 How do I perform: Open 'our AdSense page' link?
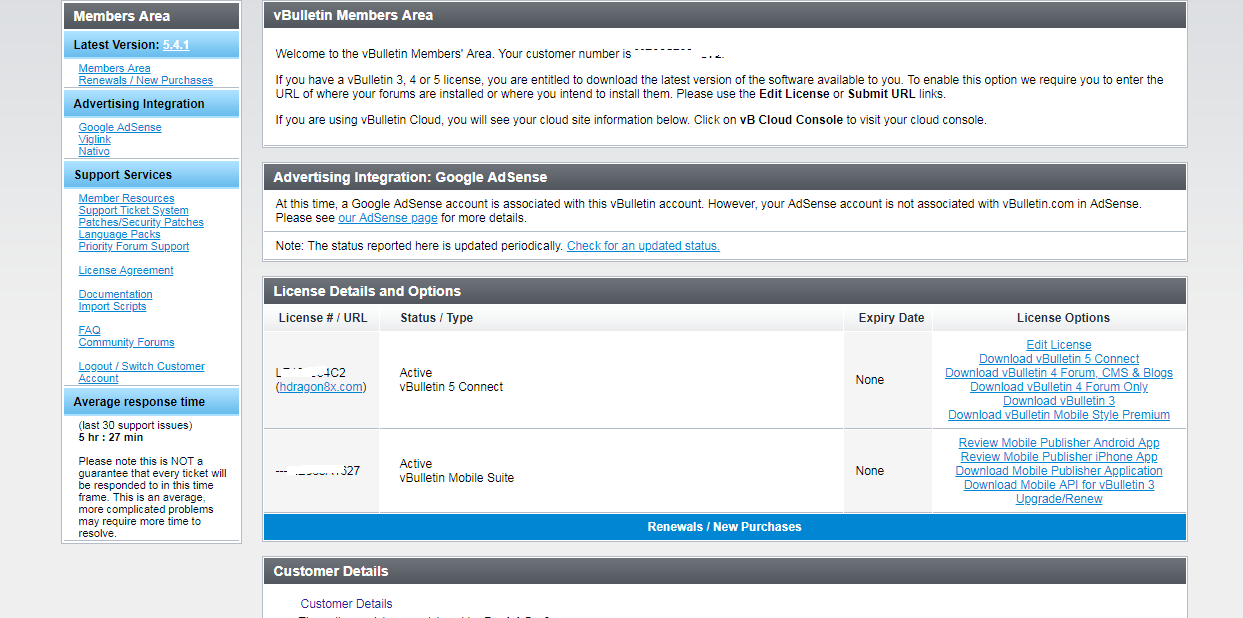387,218
